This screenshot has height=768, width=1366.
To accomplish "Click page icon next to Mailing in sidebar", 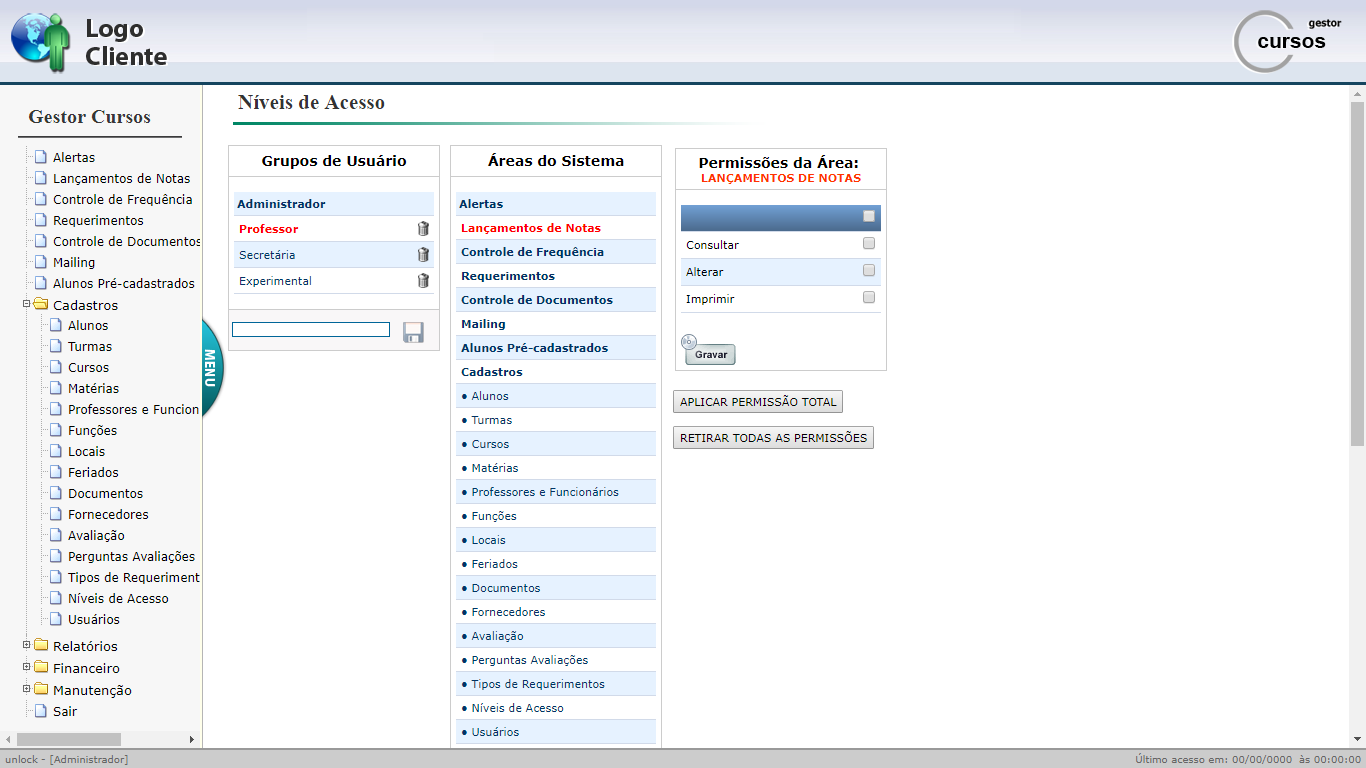I will (x=41, y=262).
